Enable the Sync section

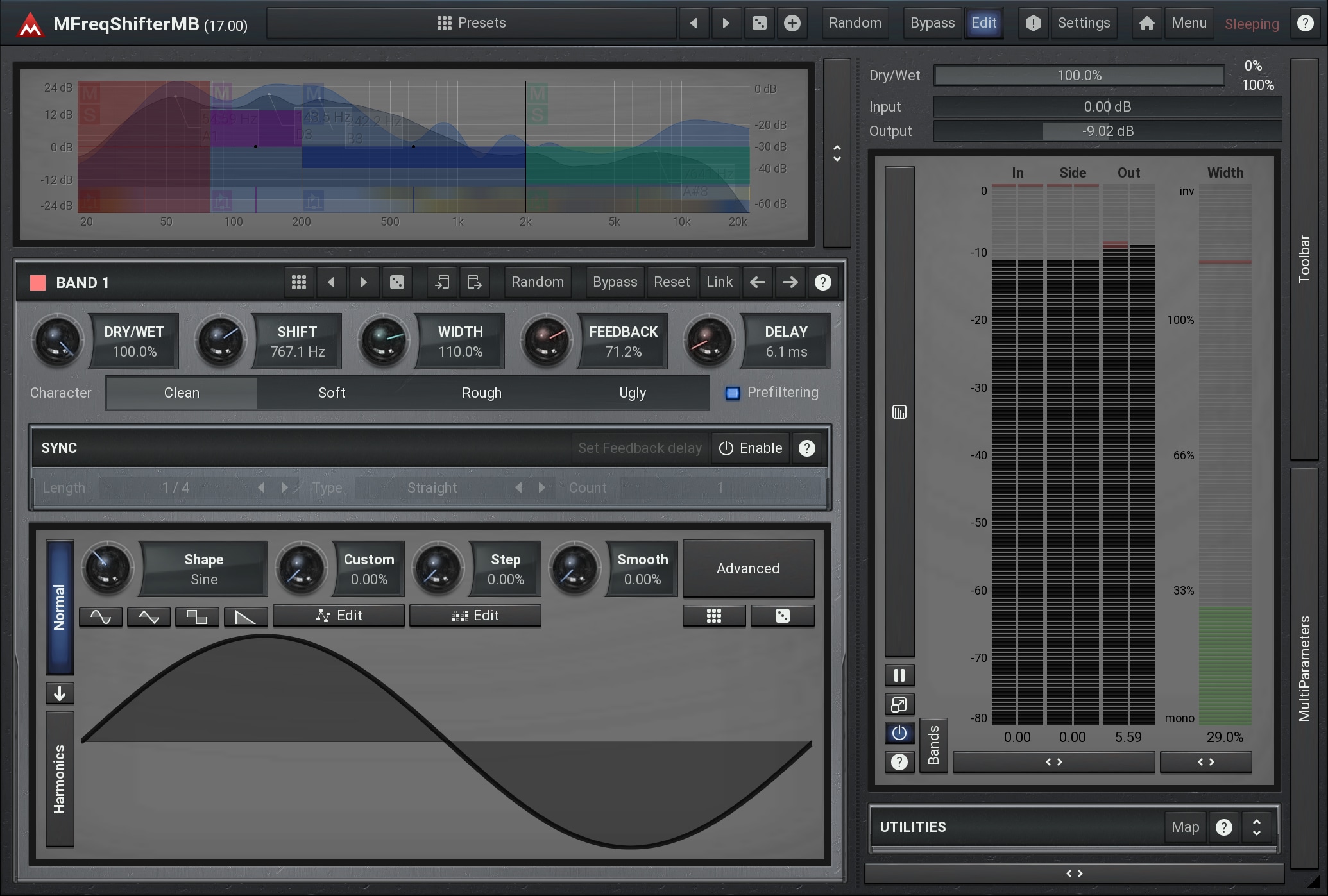pos(750,448)
